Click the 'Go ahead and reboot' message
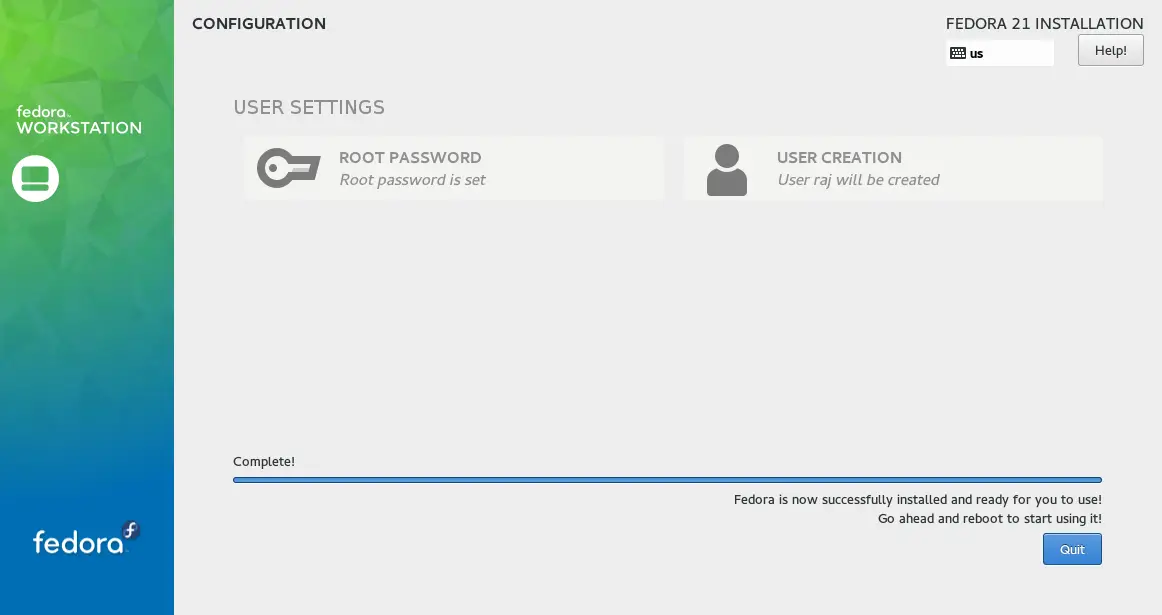The height and width of the screenshot is (615, 1162). coord(989,519)
